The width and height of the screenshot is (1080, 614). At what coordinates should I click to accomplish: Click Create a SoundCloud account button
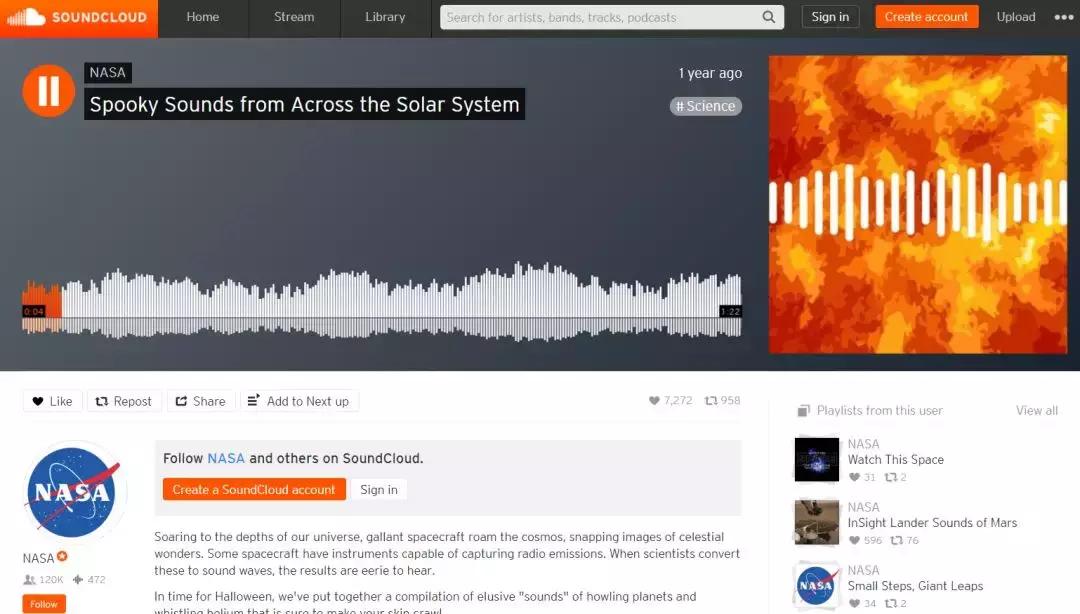[254, 489]
